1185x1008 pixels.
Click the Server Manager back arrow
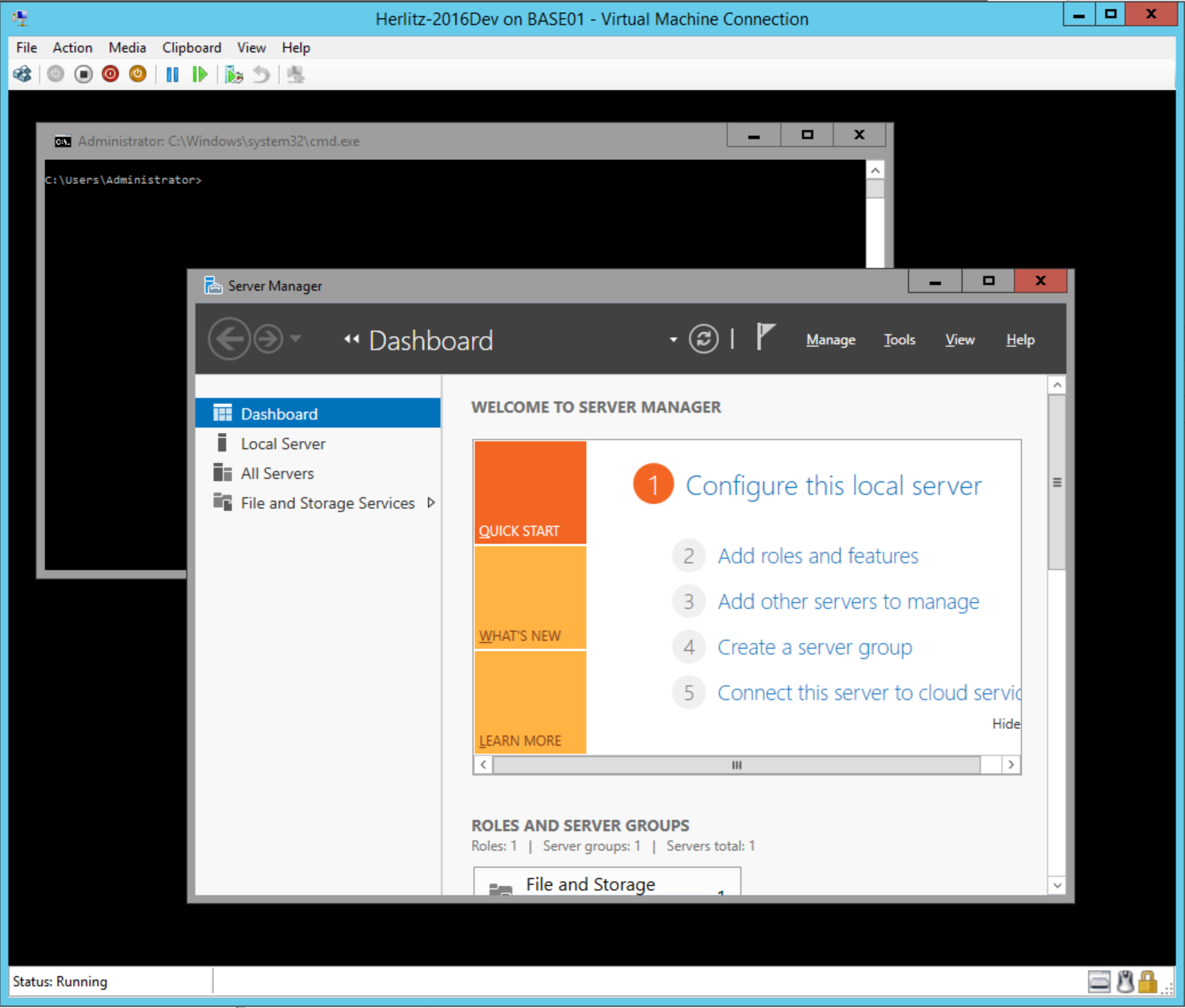(x=229, y=339)
